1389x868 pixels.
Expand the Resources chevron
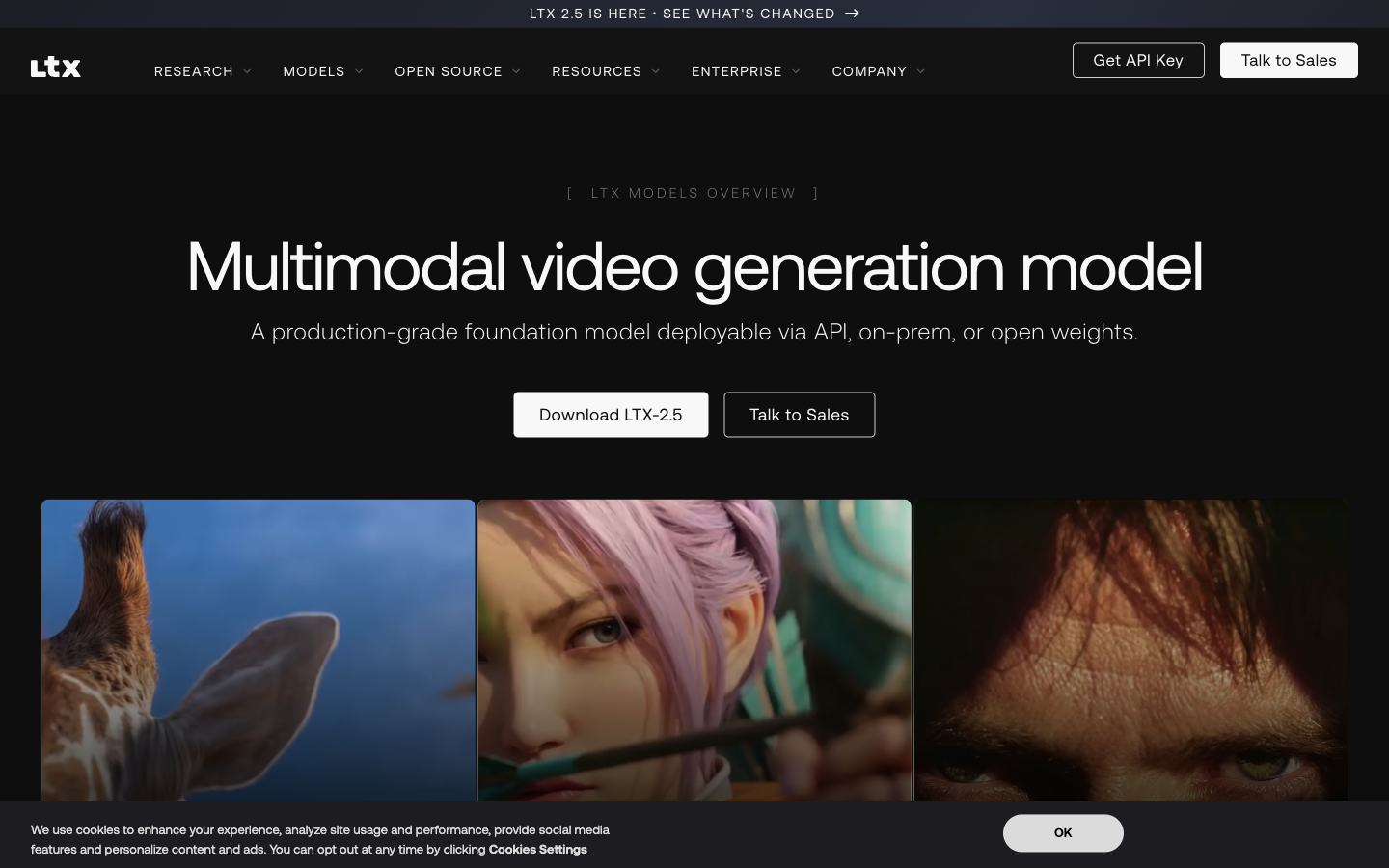pyautogui.click(x=656, y=71)
